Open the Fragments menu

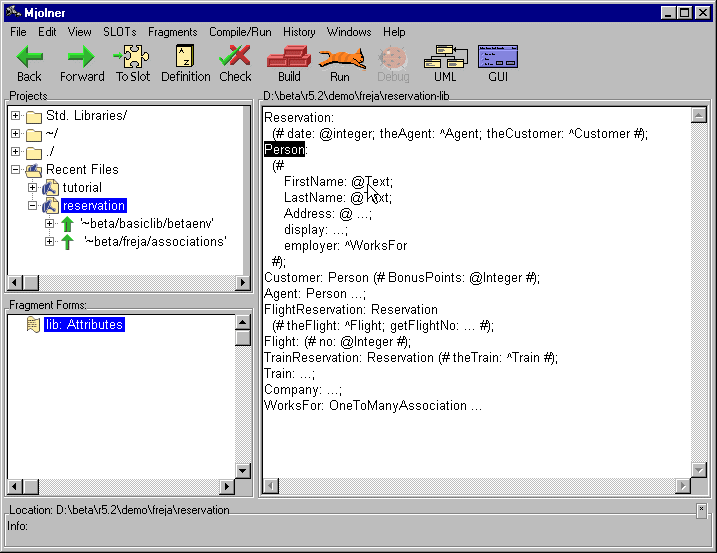pyautogui.click(x=172, y=32)
